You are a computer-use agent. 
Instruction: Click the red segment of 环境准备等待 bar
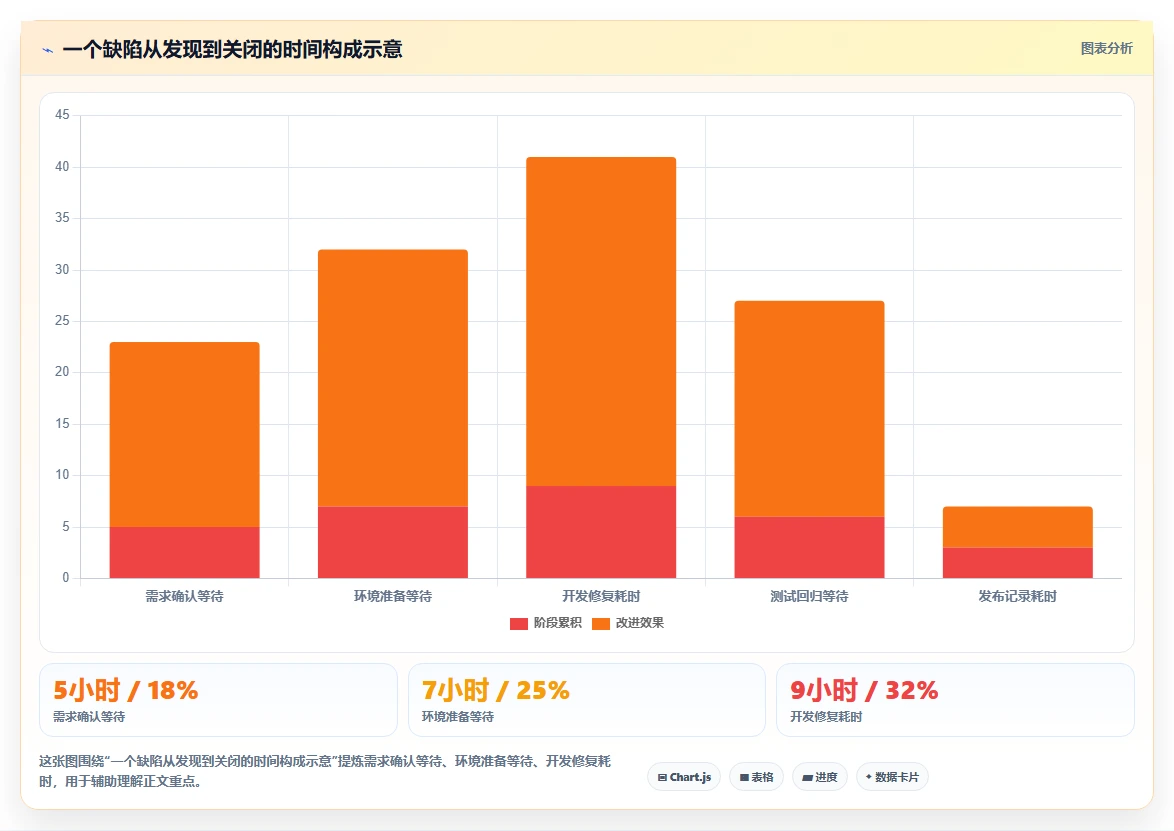393,542
